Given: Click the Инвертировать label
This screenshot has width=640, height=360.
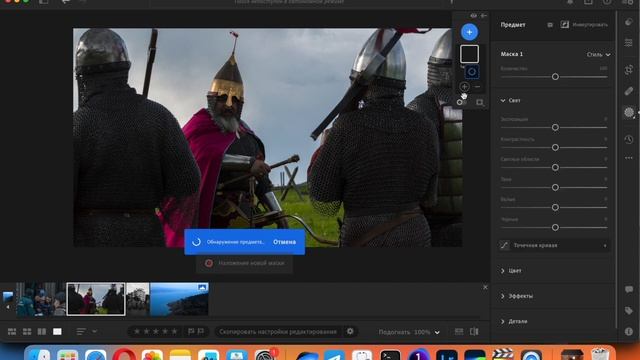Looking at the screenshot, I should pos(590,25).
